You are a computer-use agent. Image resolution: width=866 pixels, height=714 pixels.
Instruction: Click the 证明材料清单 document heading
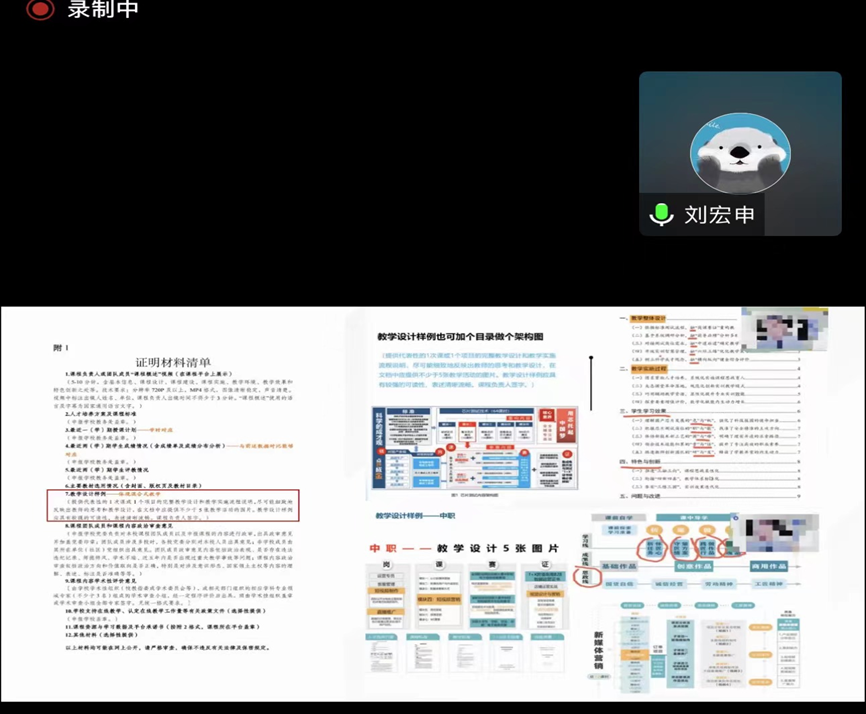(173, 362)
